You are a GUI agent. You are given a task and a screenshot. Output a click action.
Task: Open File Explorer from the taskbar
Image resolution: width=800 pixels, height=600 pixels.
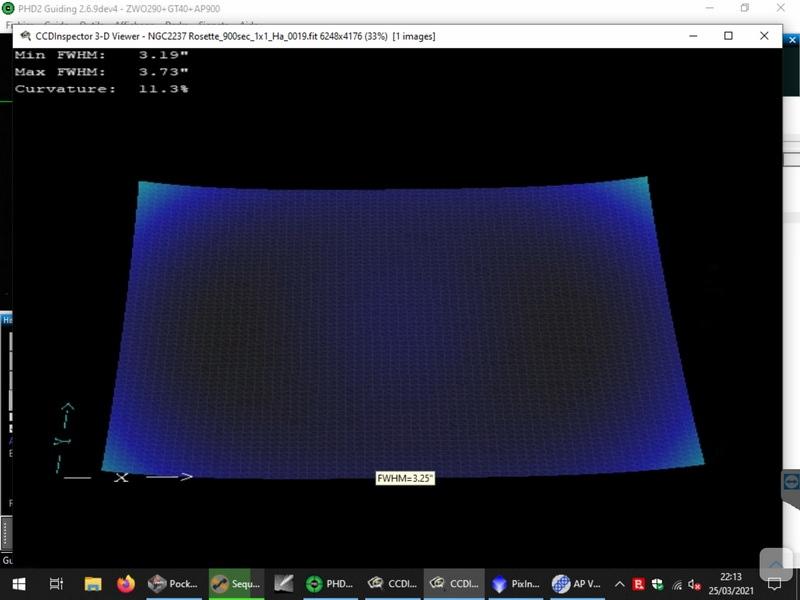(93, 584)
